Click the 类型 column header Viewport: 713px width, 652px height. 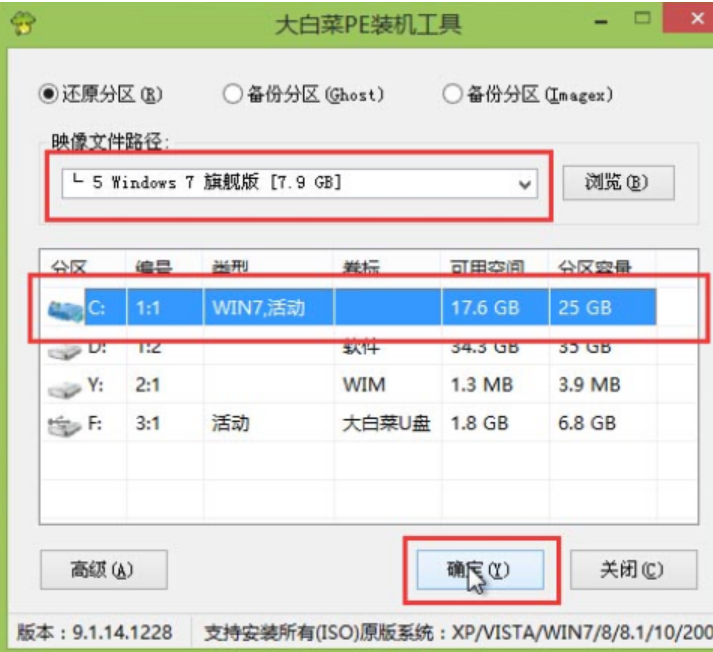coord(230,267)
